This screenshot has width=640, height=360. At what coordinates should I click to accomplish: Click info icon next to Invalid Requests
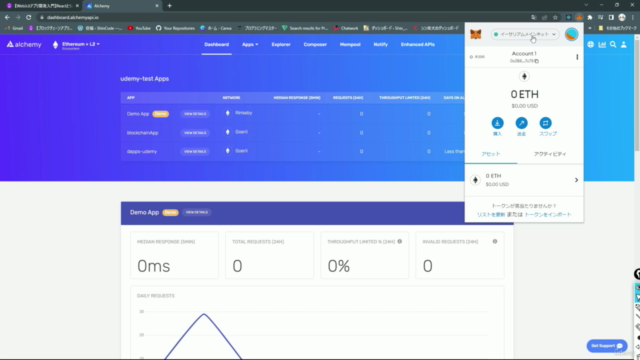point(495,241)
